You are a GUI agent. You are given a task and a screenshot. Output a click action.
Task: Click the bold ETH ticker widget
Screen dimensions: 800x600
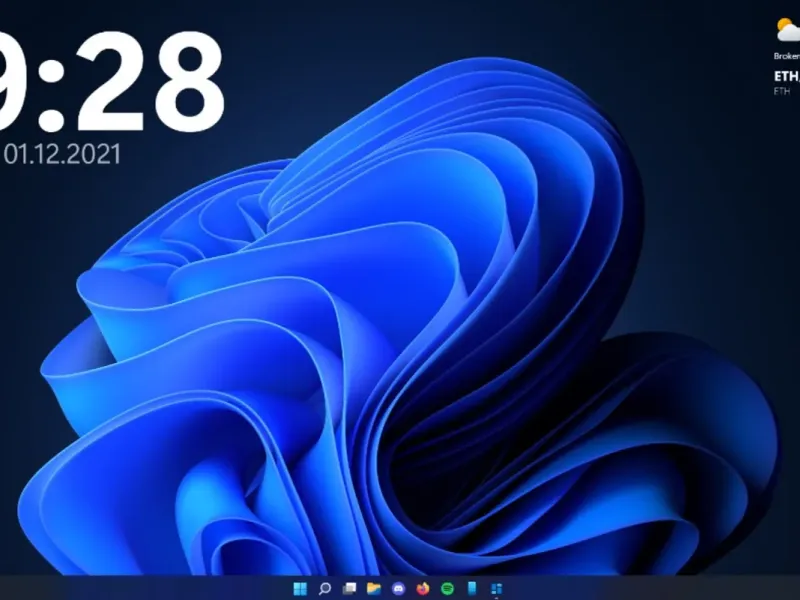787,76
